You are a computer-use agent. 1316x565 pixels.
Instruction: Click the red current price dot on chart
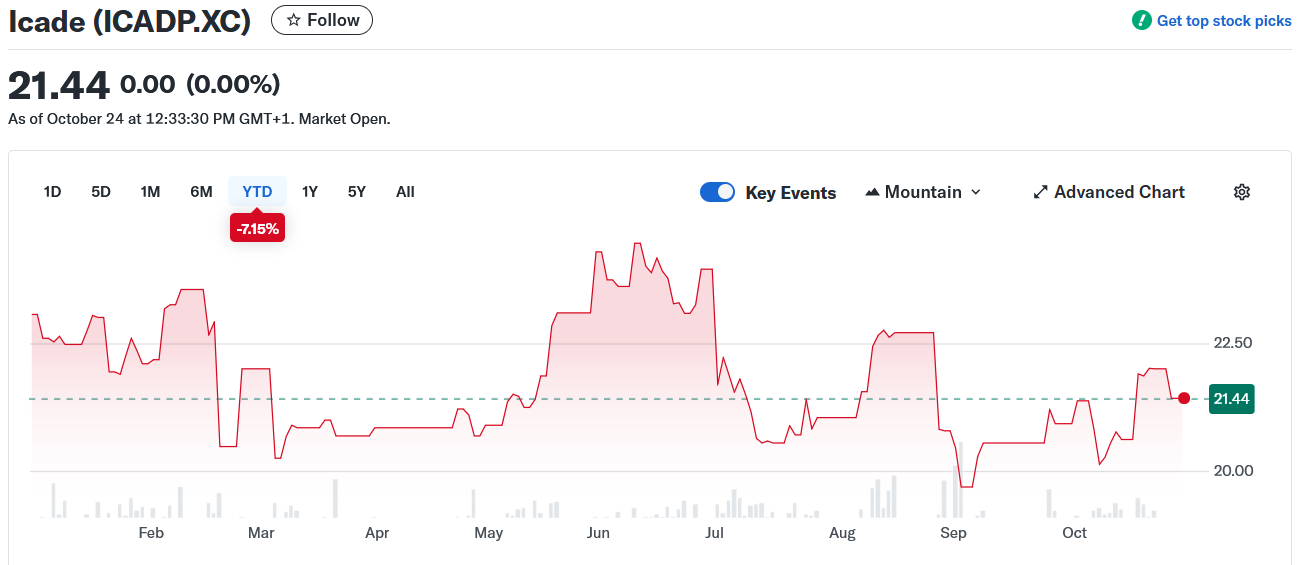[1184, 398]
